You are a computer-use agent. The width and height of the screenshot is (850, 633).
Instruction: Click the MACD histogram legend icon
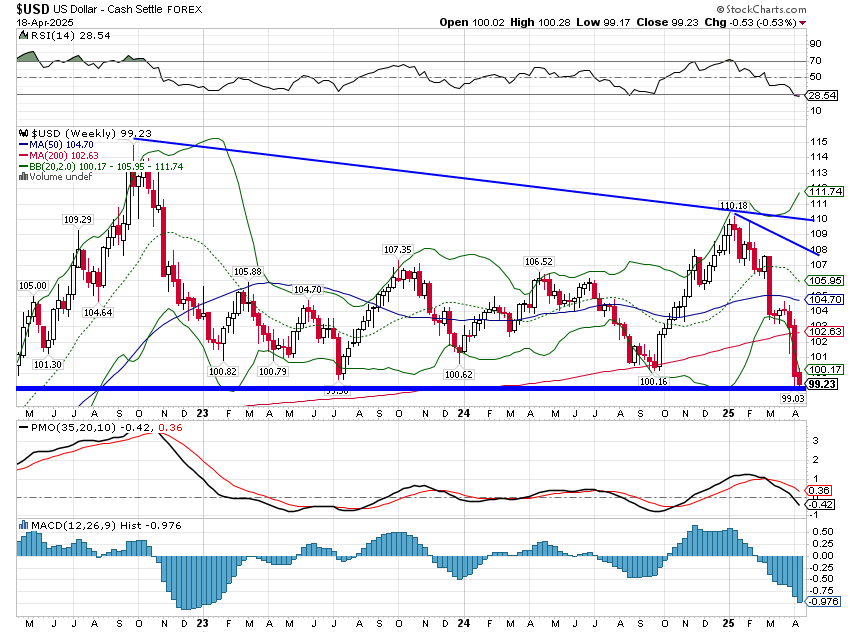pyautogui.click(x=24, y=524)
